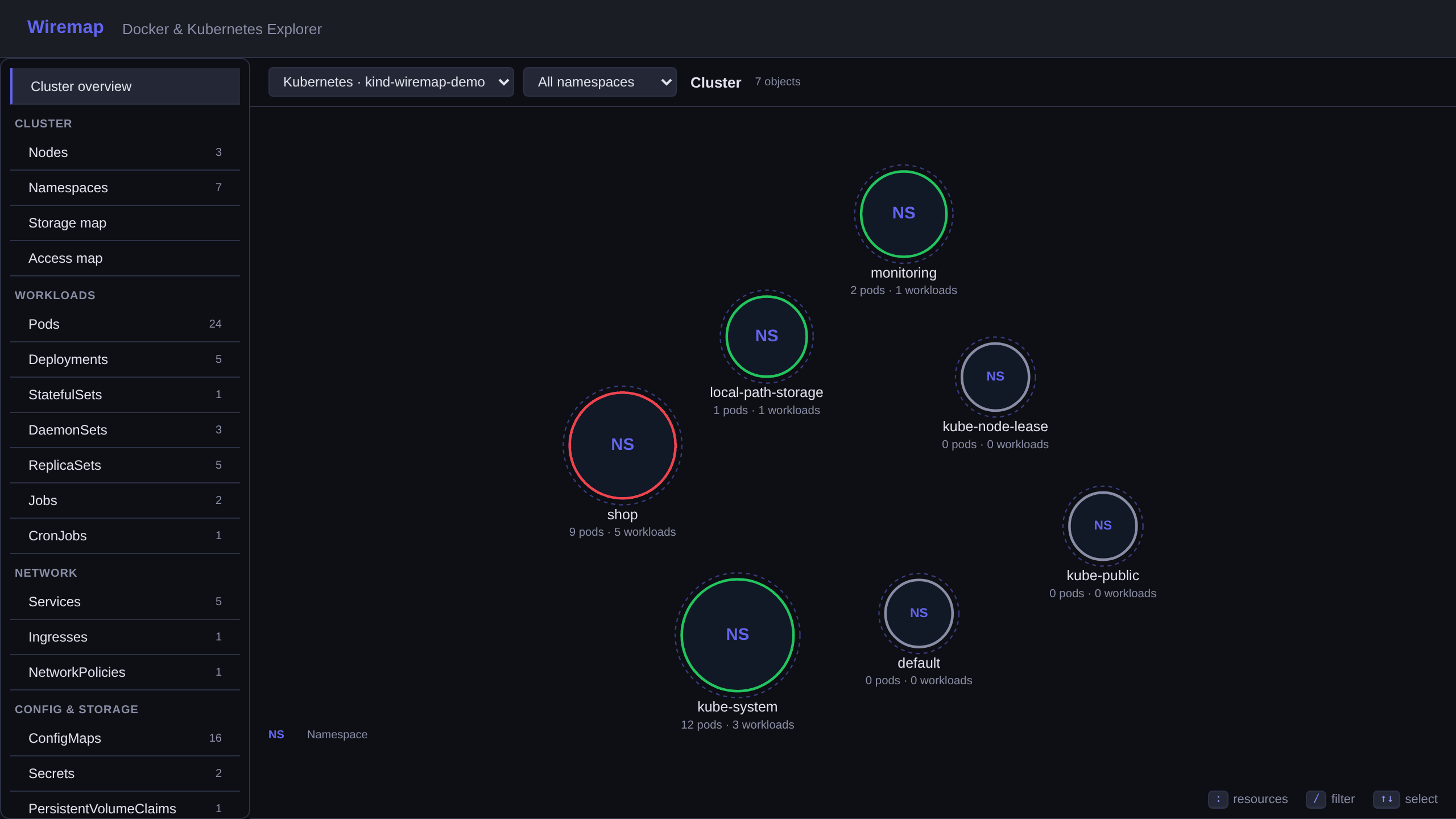Select the kube-node-lease namespace node

(x=995, y=377)
